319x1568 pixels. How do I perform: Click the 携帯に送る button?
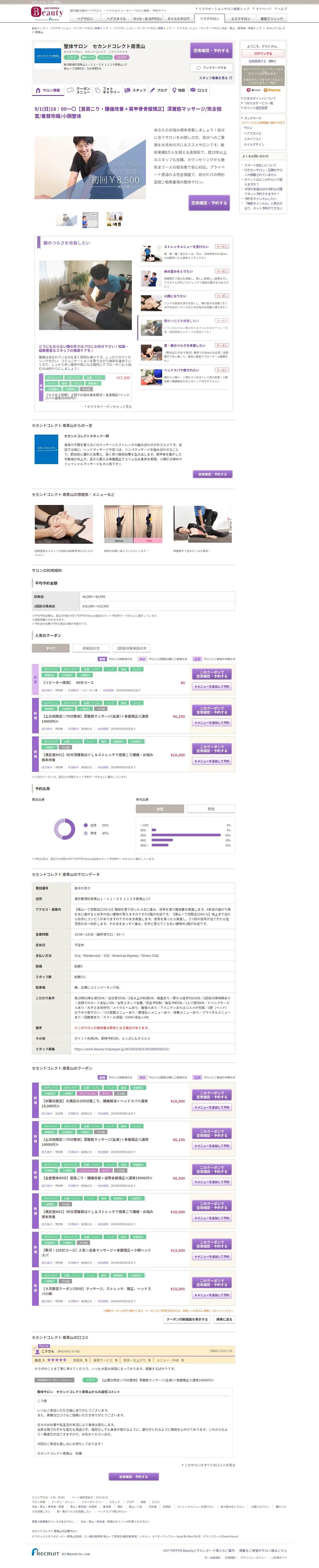(224, 1319)
